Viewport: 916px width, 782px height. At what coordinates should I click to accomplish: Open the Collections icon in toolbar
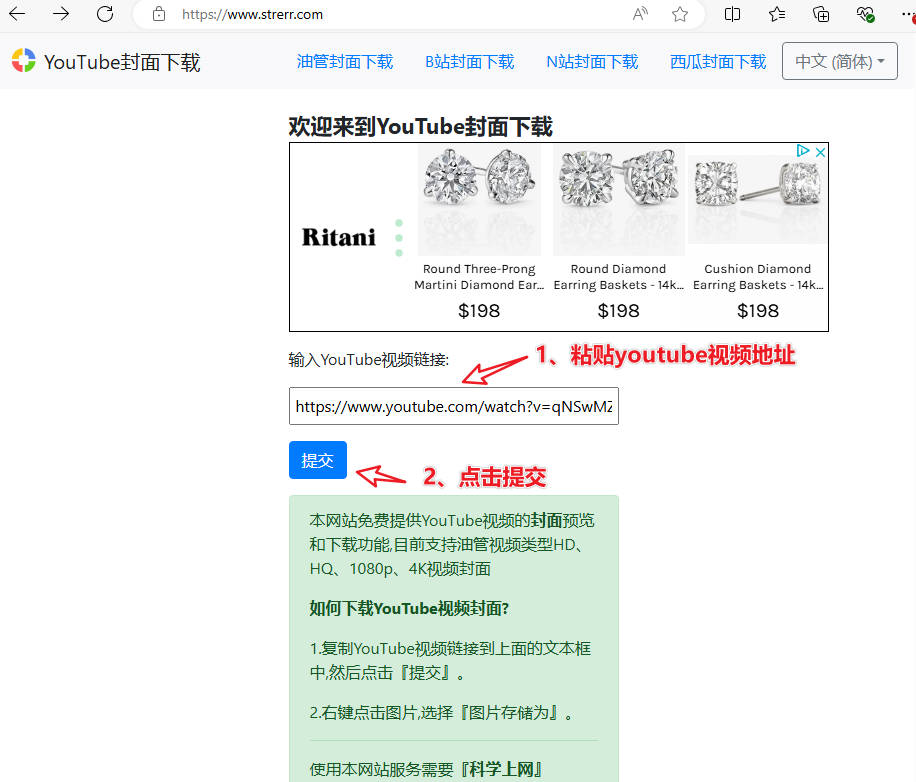(x=821, y=14)
